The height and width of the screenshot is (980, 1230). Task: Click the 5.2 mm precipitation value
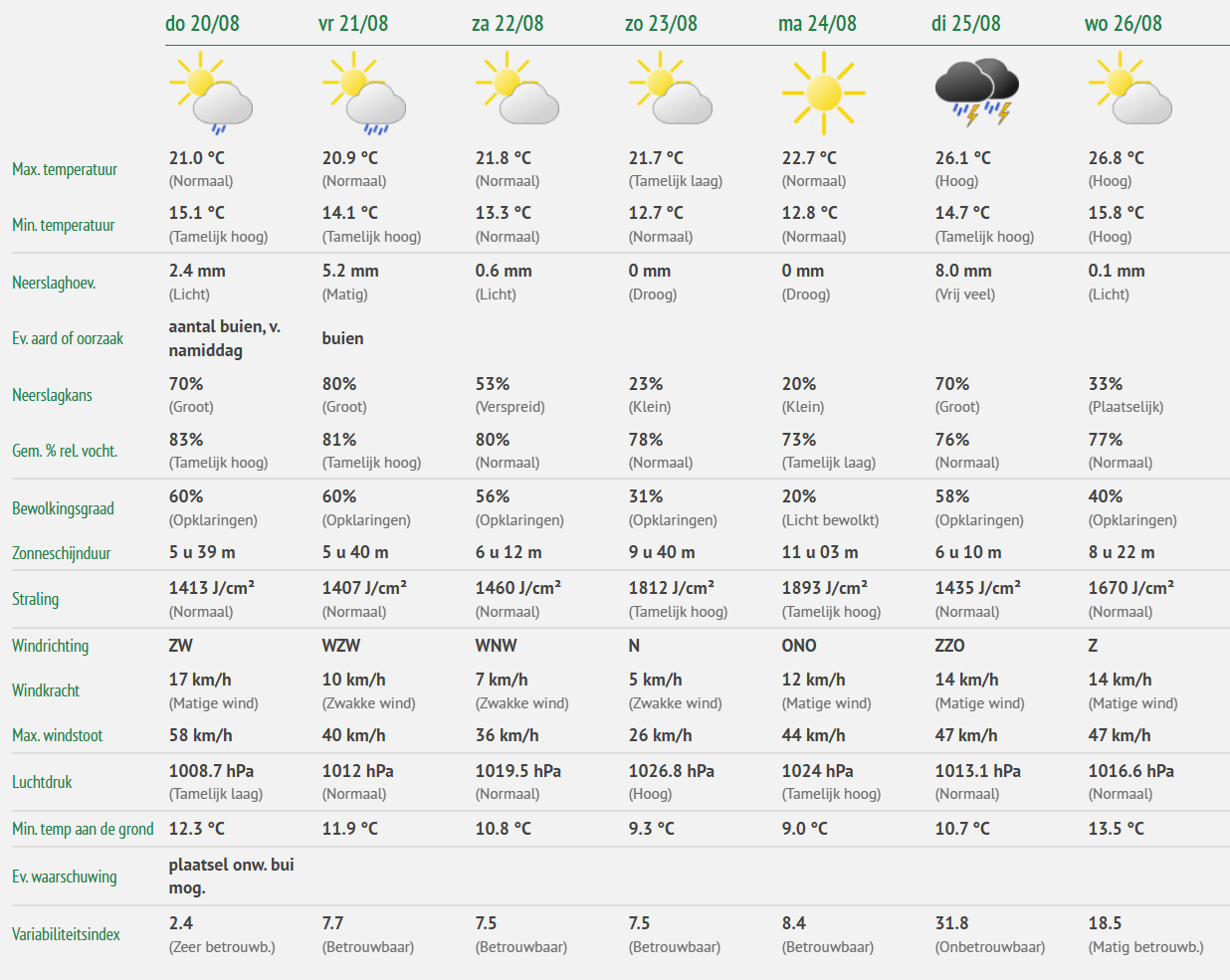[x=350, y=271]
